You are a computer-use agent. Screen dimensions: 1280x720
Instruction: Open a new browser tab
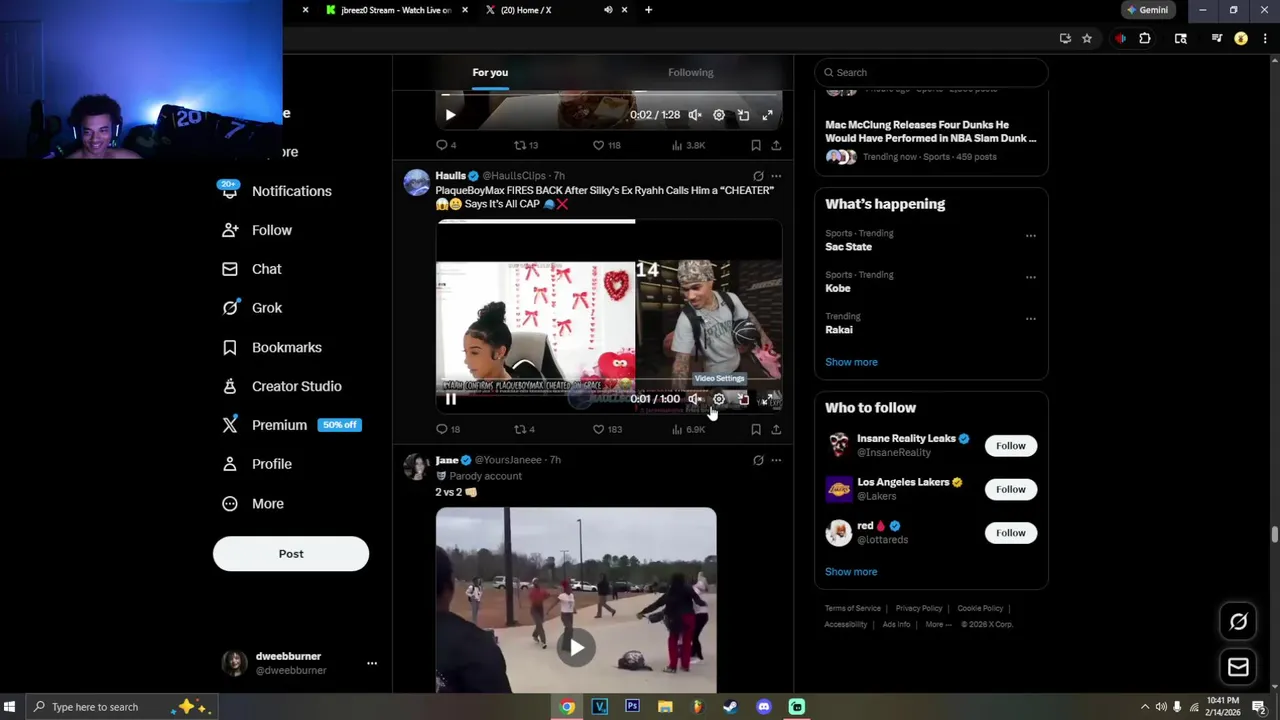point(648,10)
